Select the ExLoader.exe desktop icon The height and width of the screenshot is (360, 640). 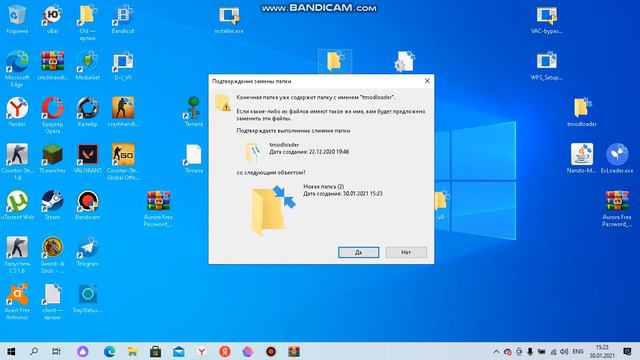click(x=617, y=158)
